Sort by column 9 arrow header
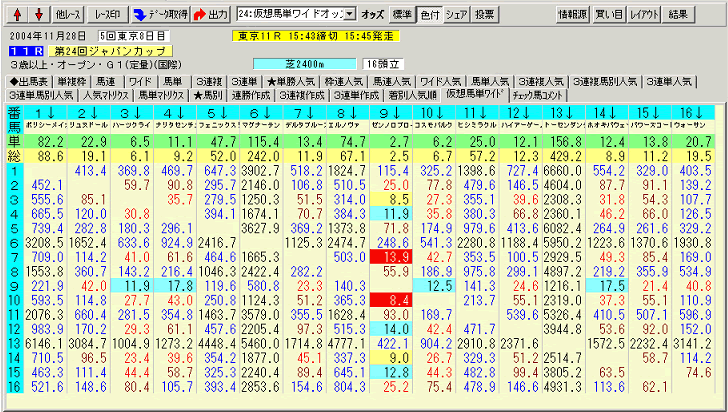The width and height of the screenshot is (728, 412). click(391, 112)
